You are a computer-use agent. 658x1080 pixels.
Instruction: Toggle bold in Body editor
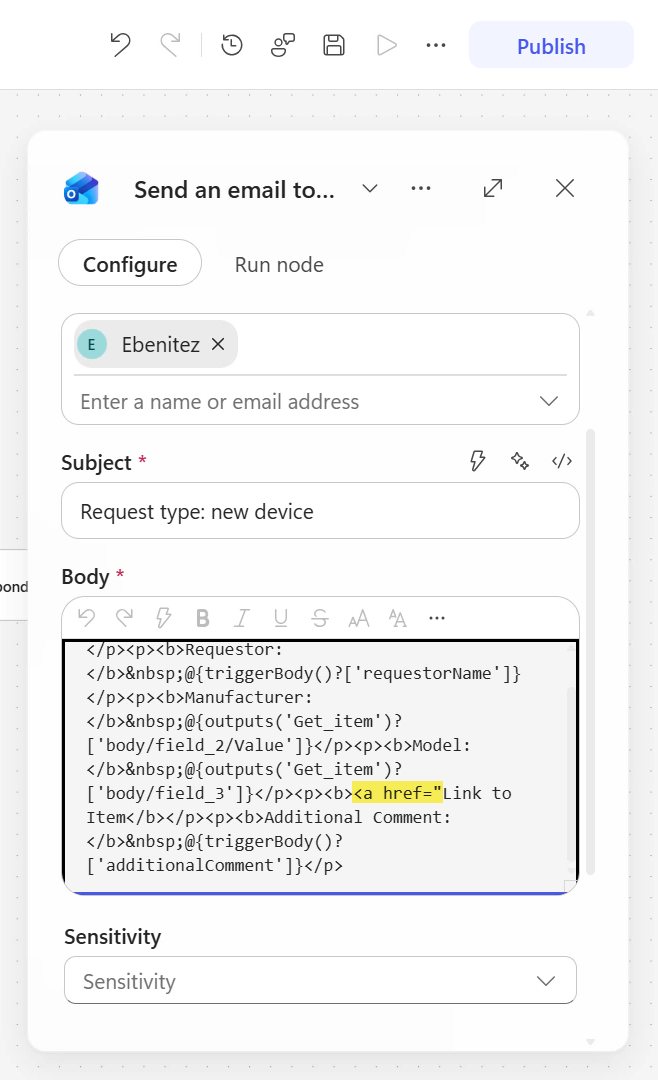pyautogui.click(x=203, y=619)
